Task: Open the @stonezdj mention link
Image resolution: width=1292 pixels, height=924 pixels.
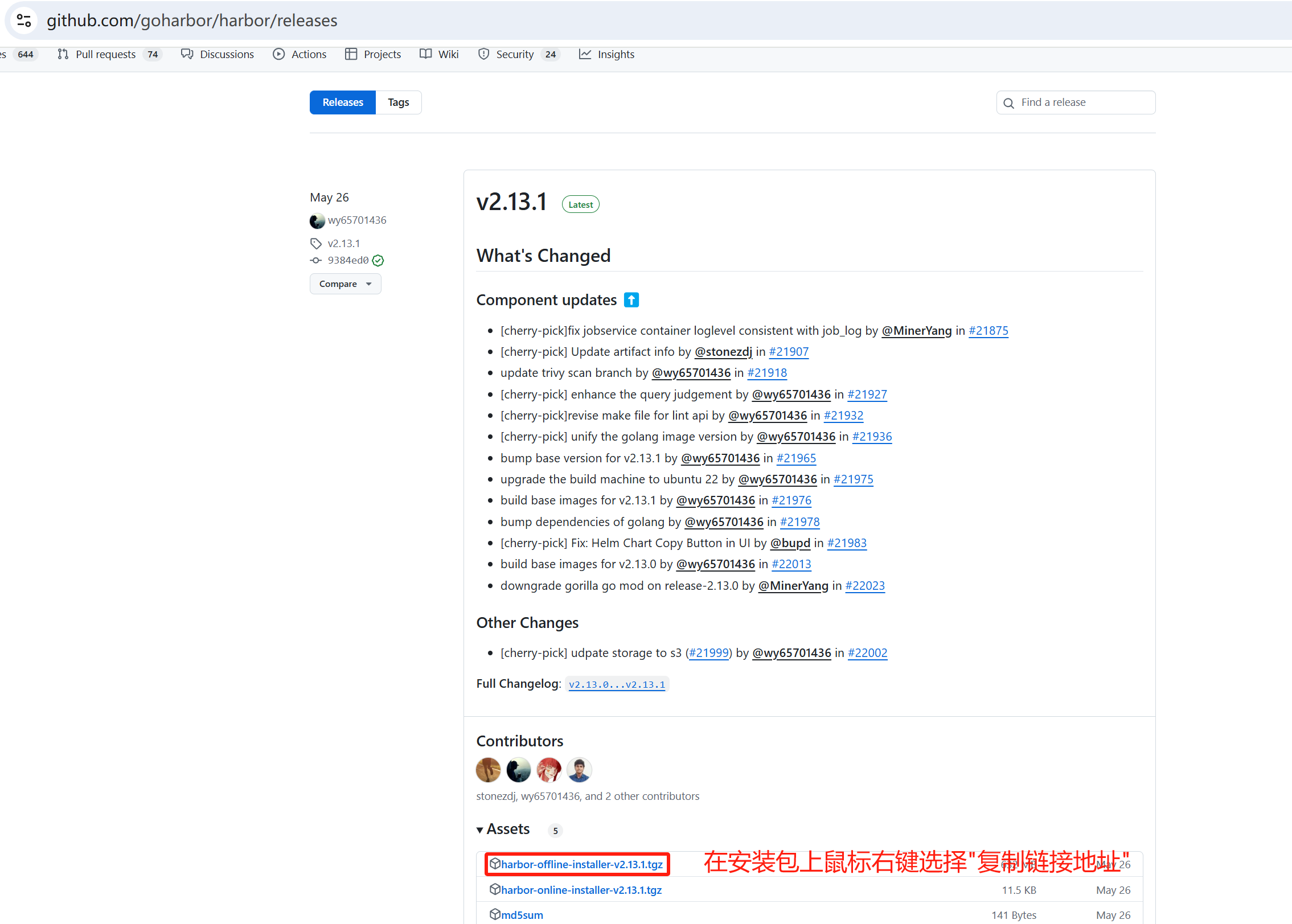Action: pos(723,352)
